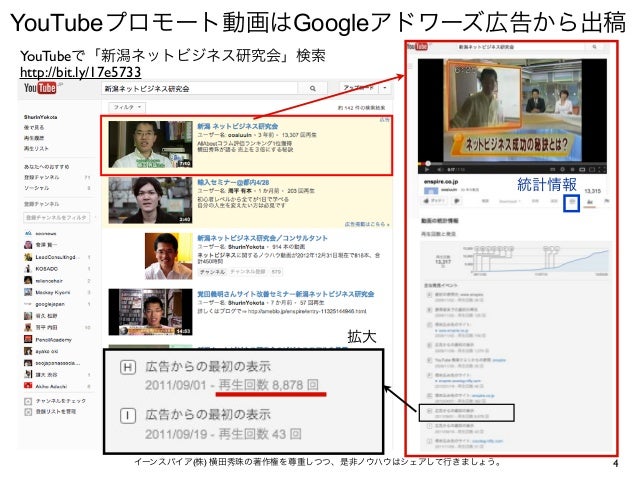Select 再生履歴 in left sidebar
The width and height of the screenshot is (638, 479).
(34, 138)
